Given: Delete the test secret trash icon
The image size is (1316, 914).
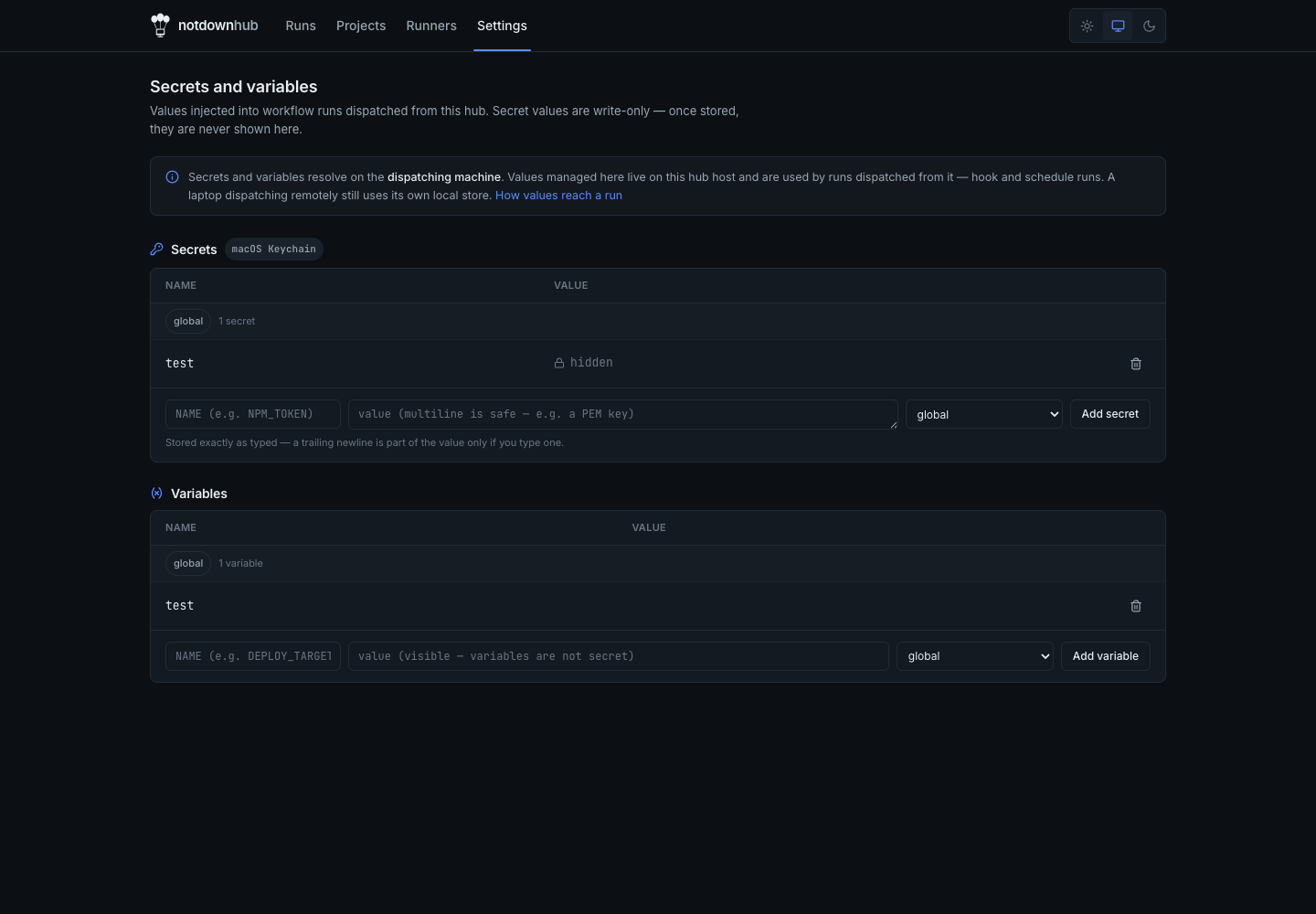Looking at the screenshot, I should 1136,364.
